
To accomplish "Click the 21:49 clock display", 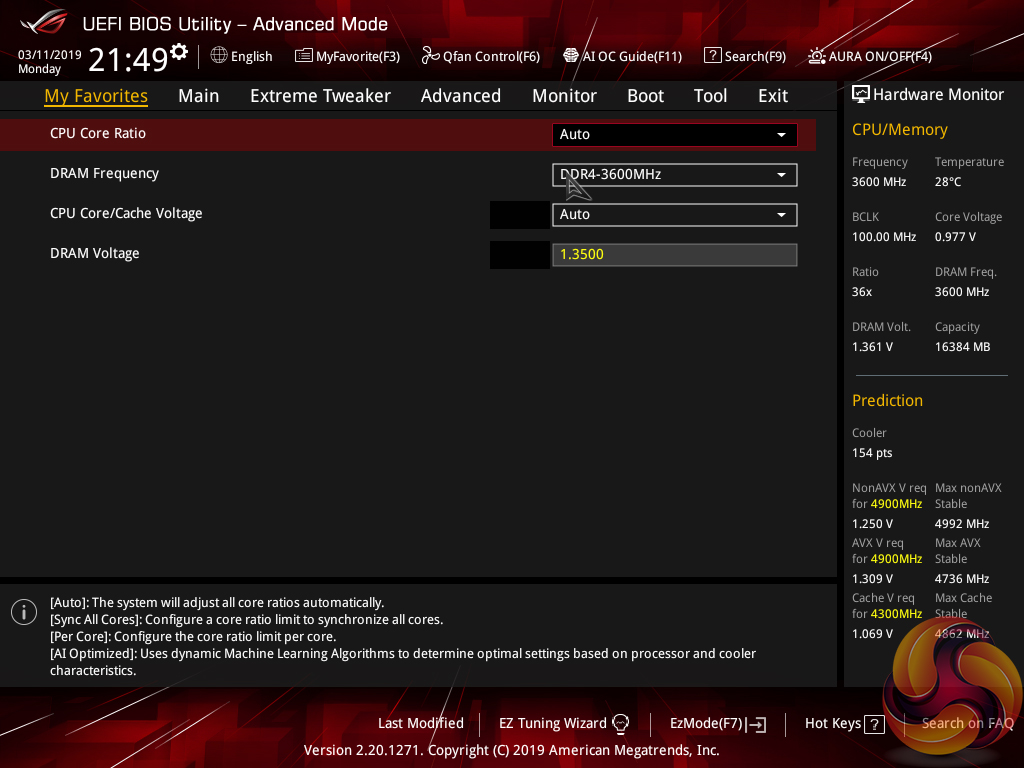I will point(128,59).
